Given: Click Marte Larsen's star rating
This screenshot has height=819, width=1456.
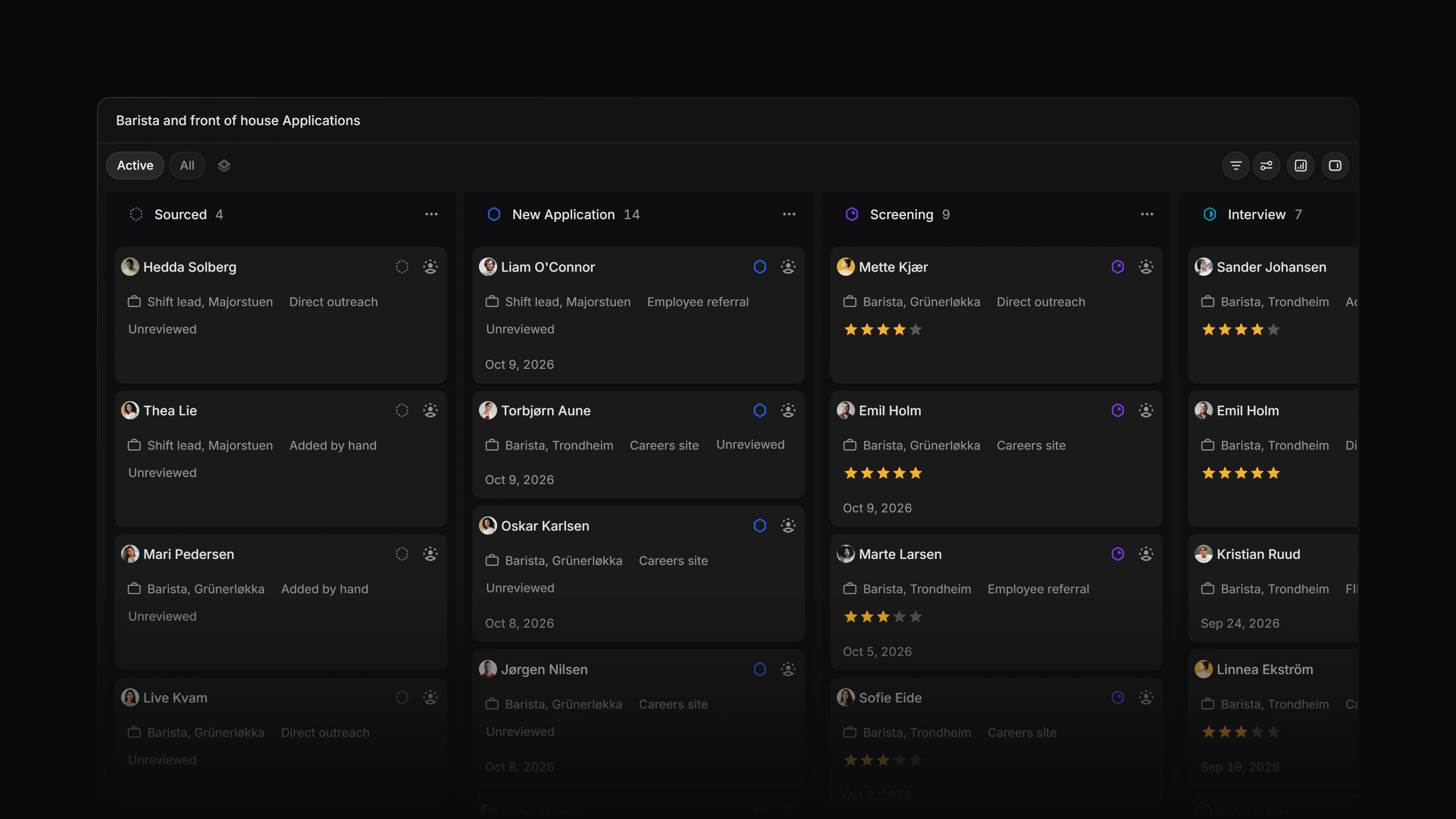Looking at the screenshot, I should (883, 617).
